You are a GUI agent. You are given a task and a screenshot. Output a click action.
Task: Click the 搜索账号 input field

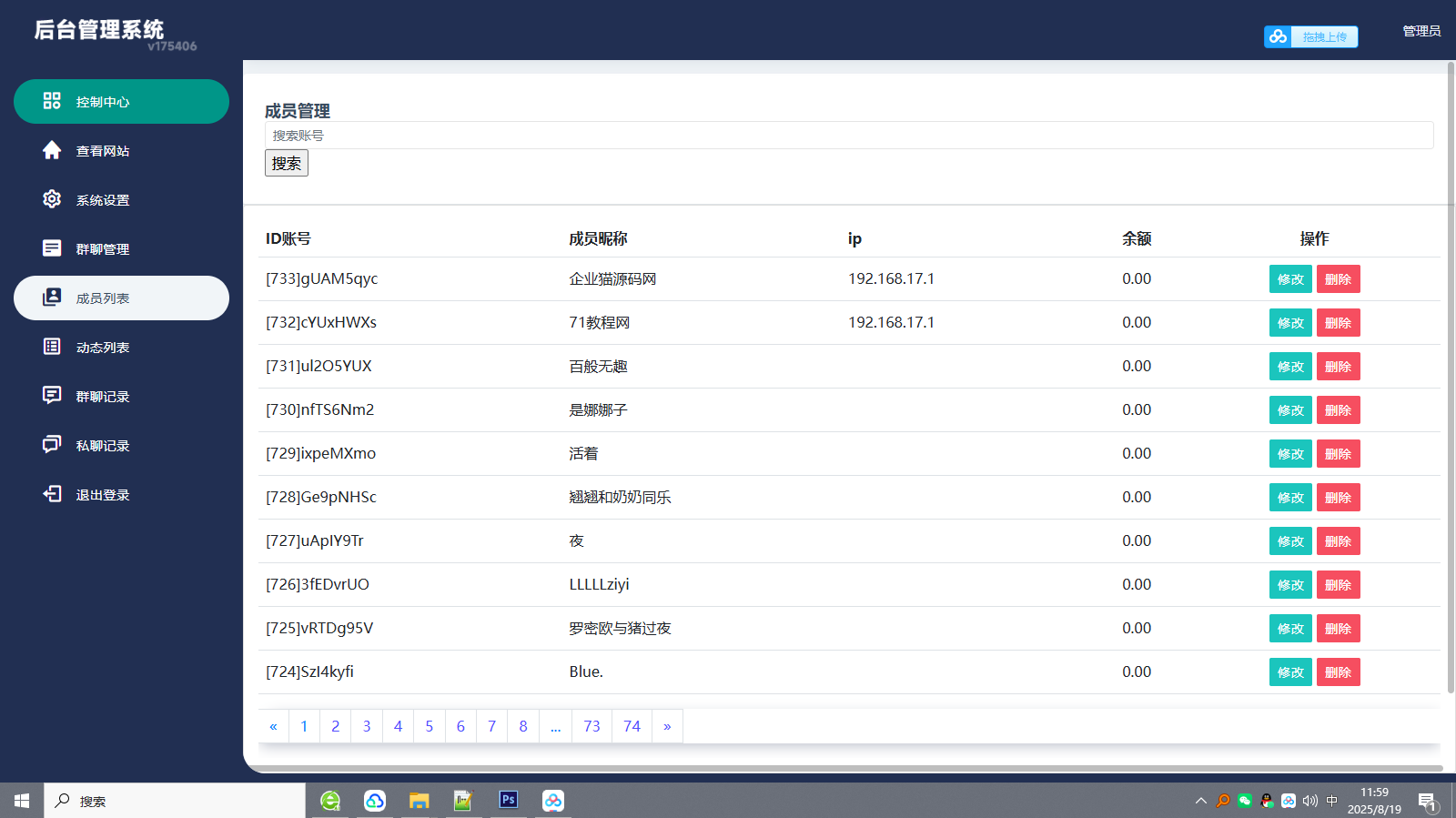[848, 136]
